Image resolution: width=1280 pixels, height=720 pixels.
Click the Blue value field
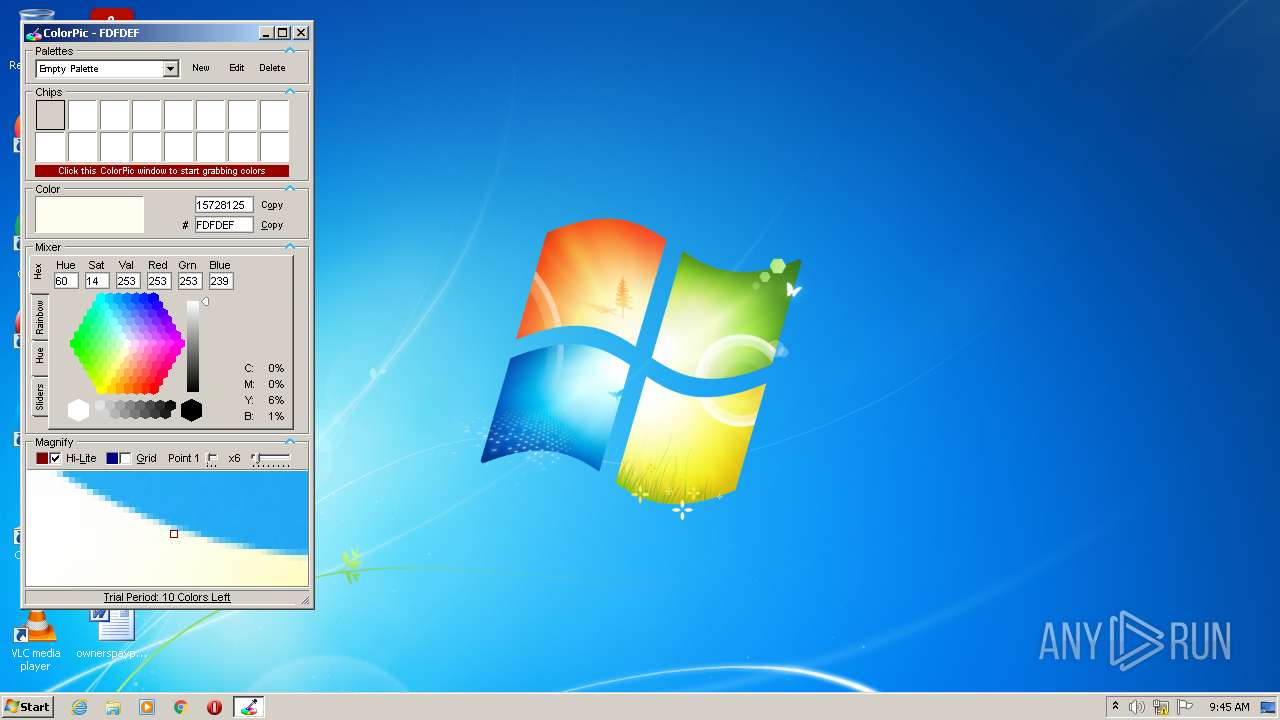point(220,281)
